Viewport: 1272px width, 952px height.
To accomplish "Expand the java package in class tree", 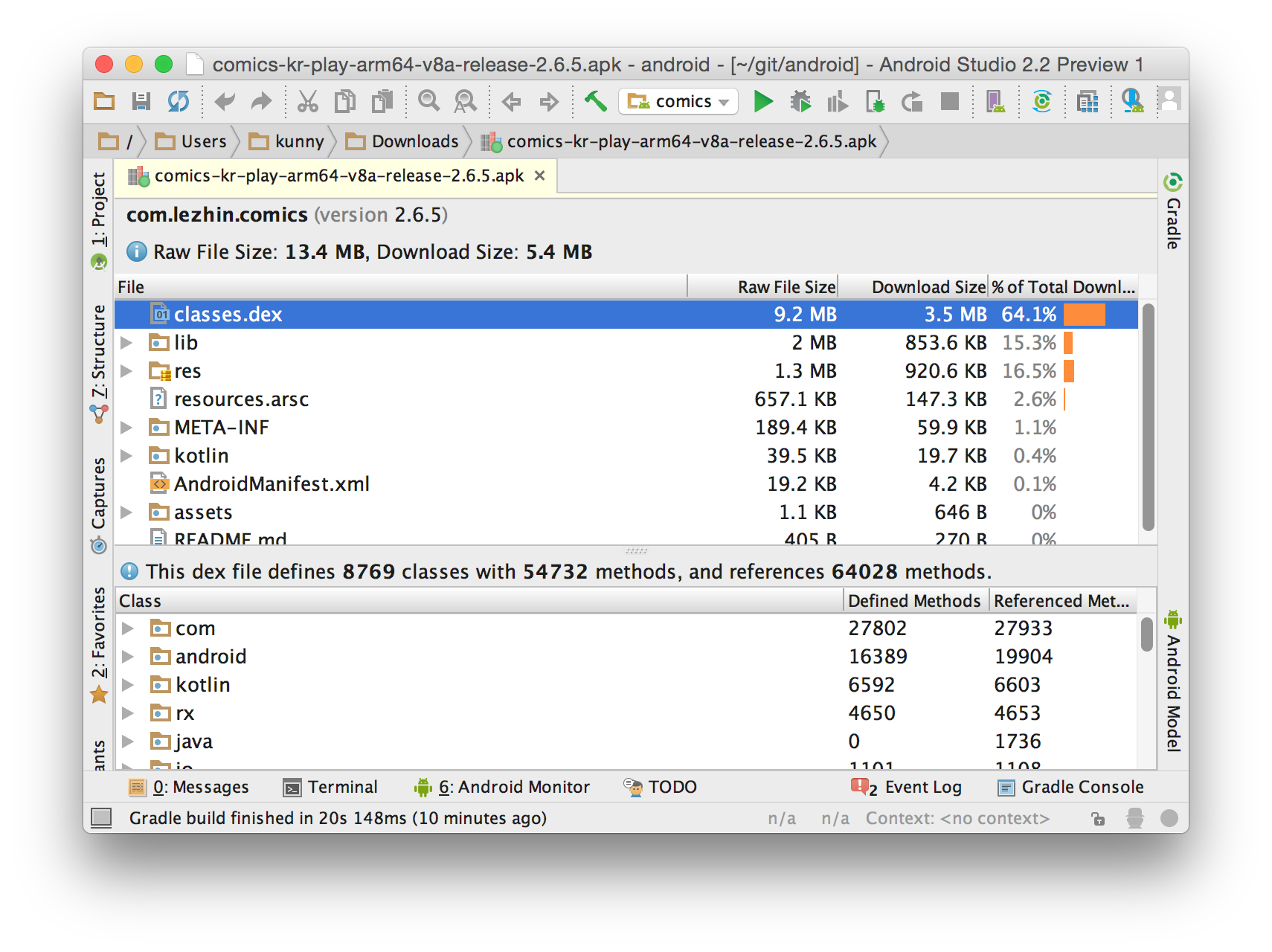I will pos(128,742).
